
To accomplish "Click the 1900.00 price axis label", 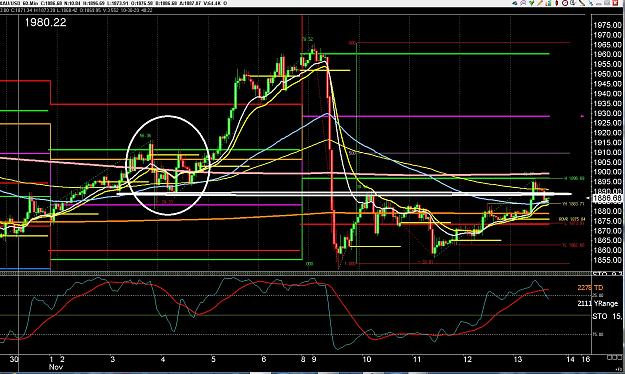I will click(607, 172).
